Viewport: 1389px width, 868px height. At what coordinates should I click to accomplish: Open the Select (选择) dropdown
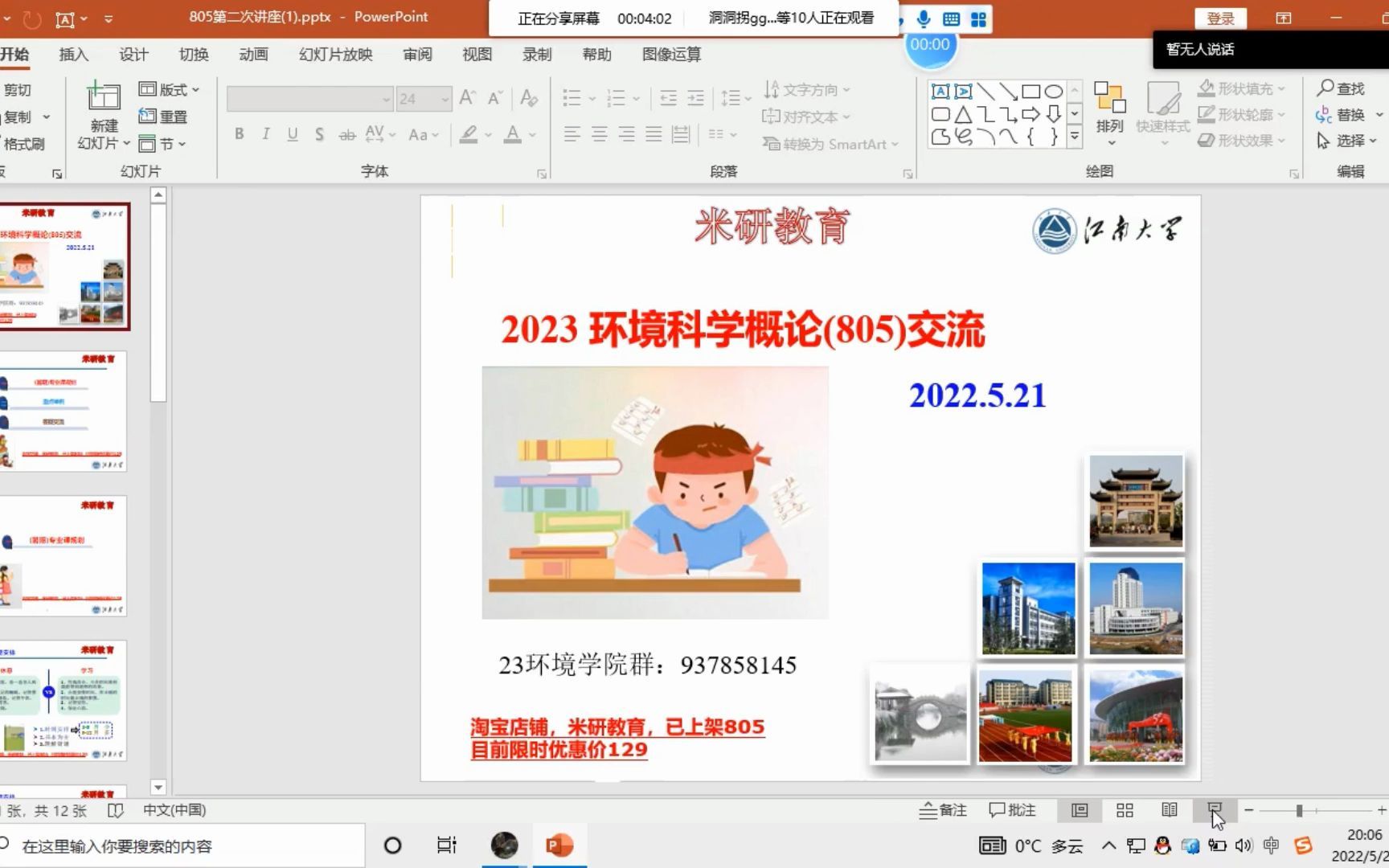1347,141
